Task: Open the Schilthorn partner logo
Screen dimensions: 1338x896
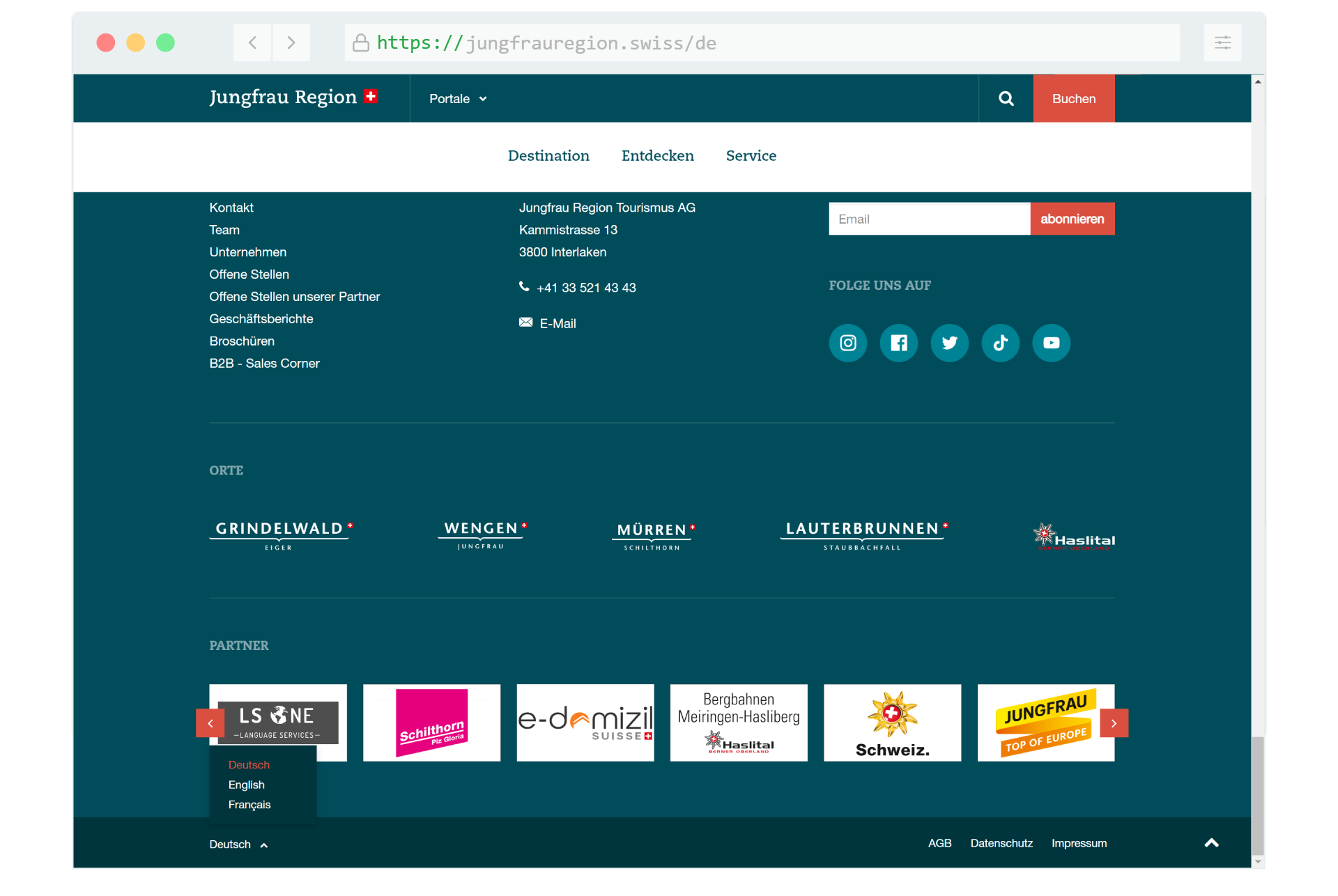Action: tap(431, 723)
